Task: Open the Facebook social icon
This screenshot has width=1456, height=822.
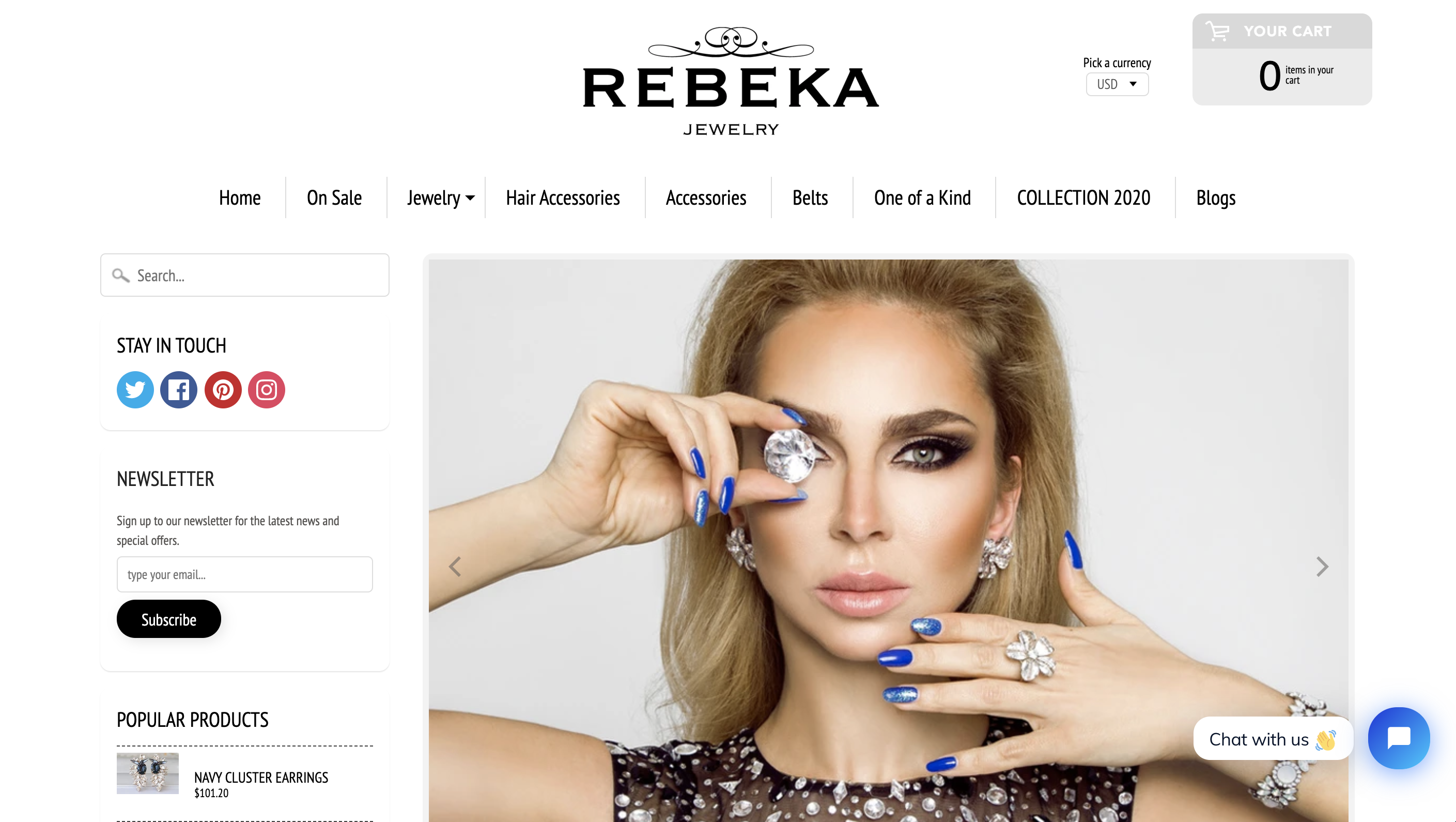Action: 179,390
